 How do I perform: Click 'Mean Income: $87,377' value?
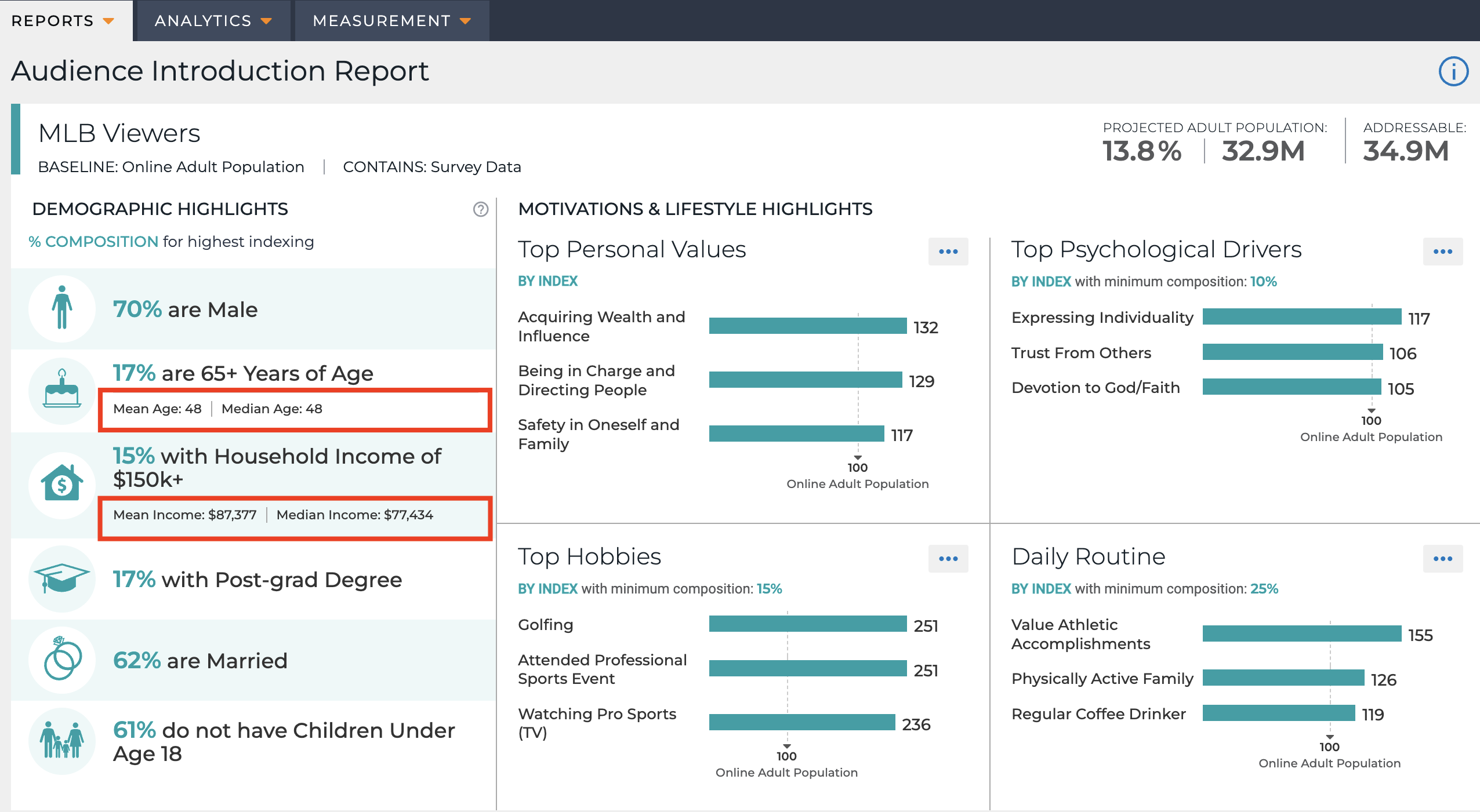coord(185,515)
